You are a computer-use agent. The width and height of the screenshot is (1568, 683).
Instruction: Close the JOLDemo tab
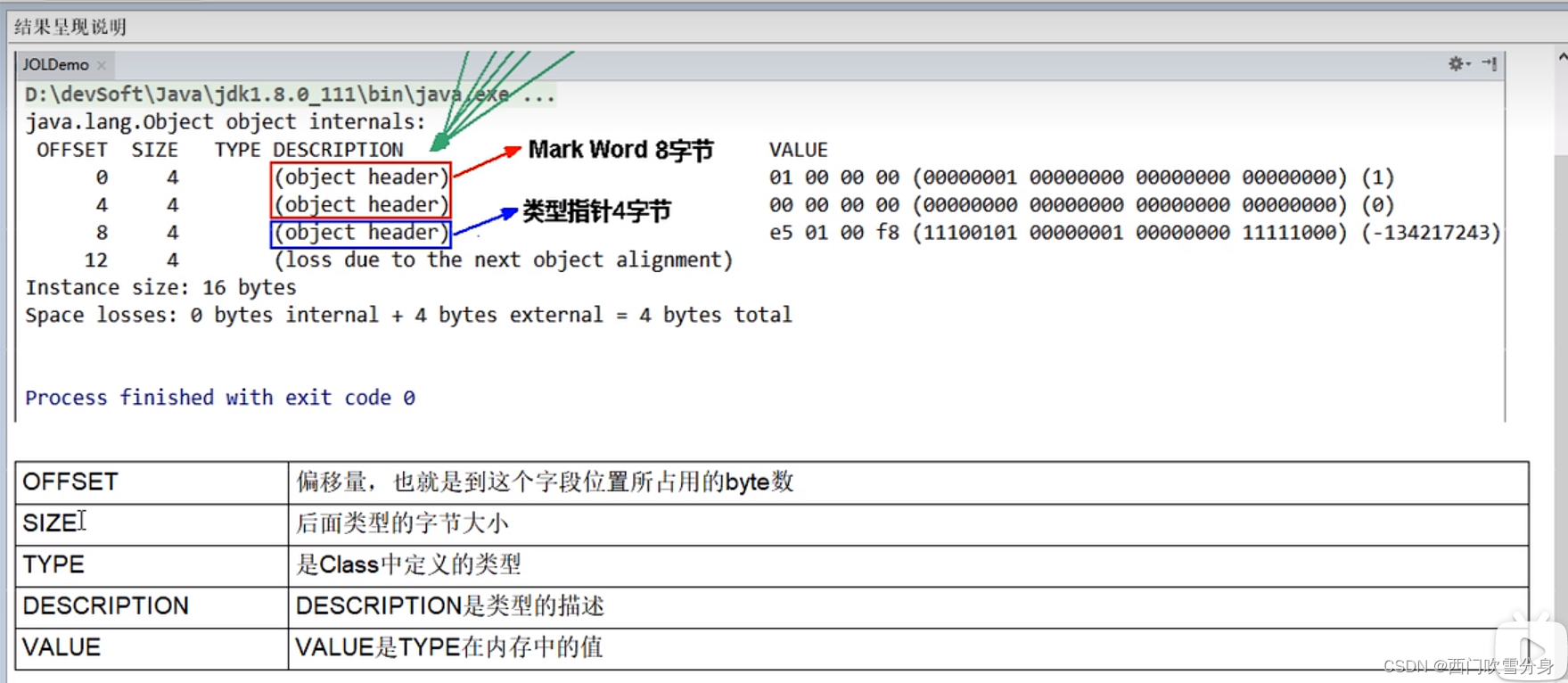point(102,65)
